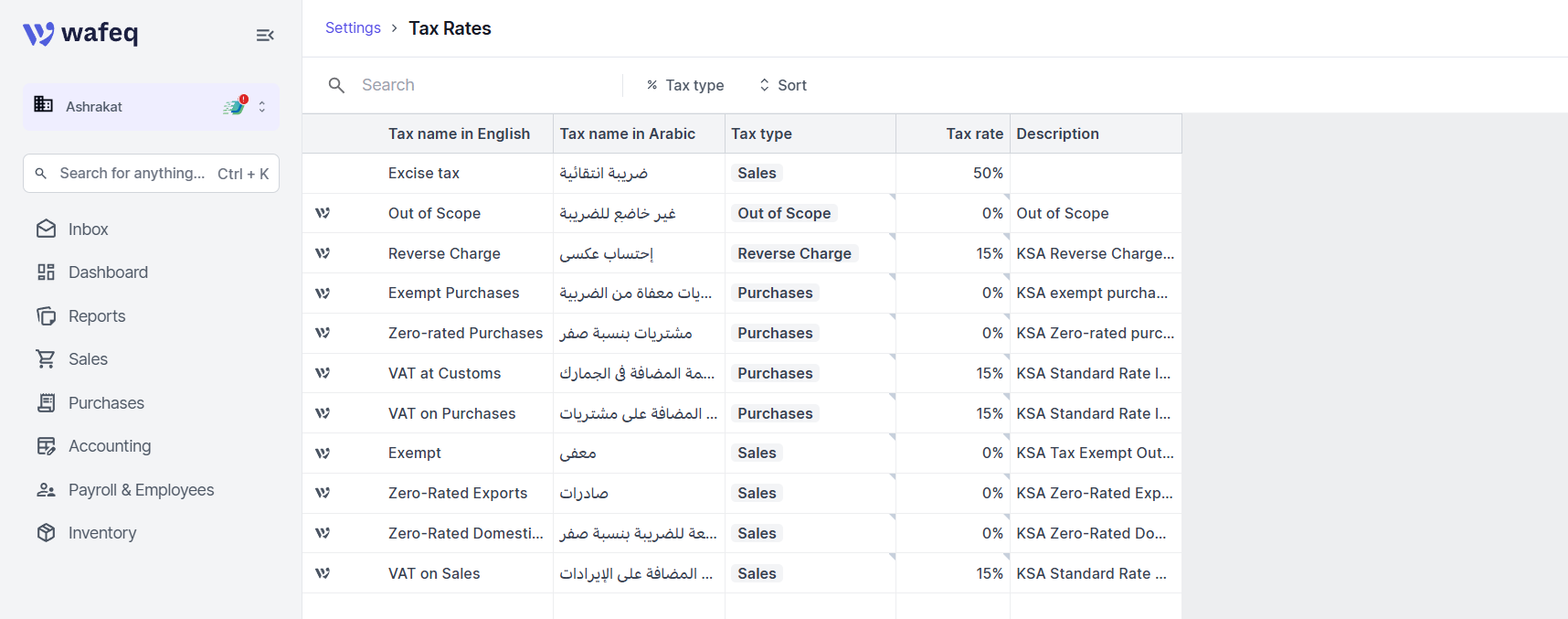Click the Out of Scope tax type tag
The height and width of the screenshot is (619, 1568).
coord(784,213)
